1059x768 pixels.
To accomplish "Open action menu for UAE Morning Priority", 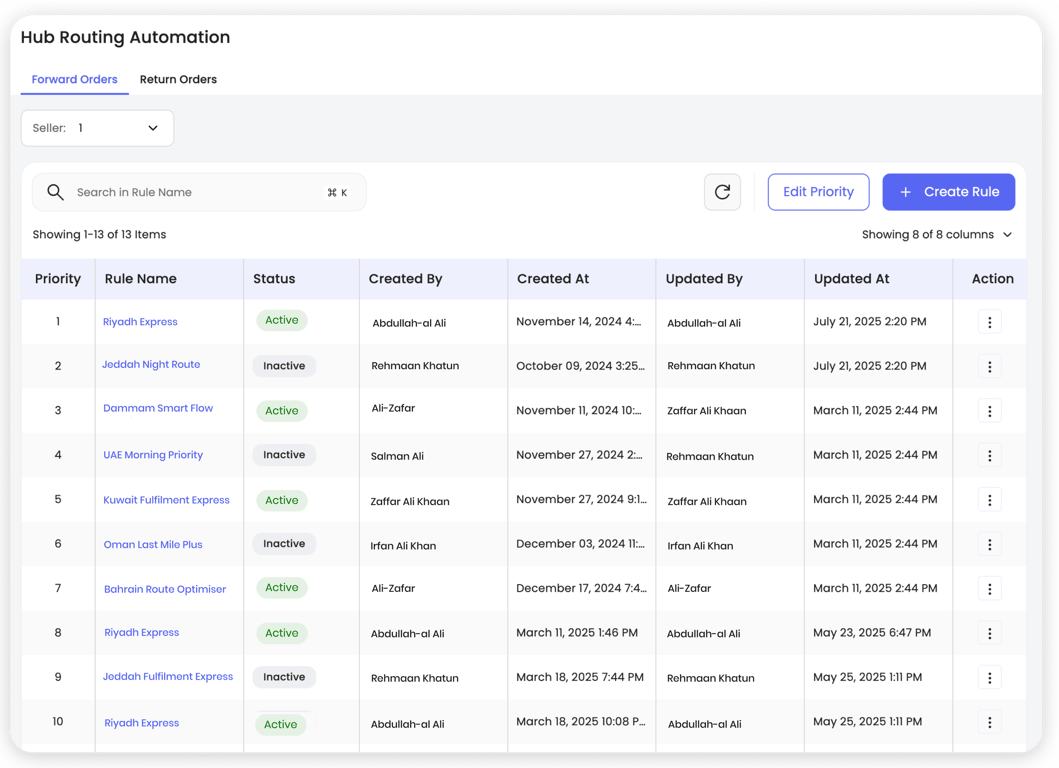I will point(989,455).
